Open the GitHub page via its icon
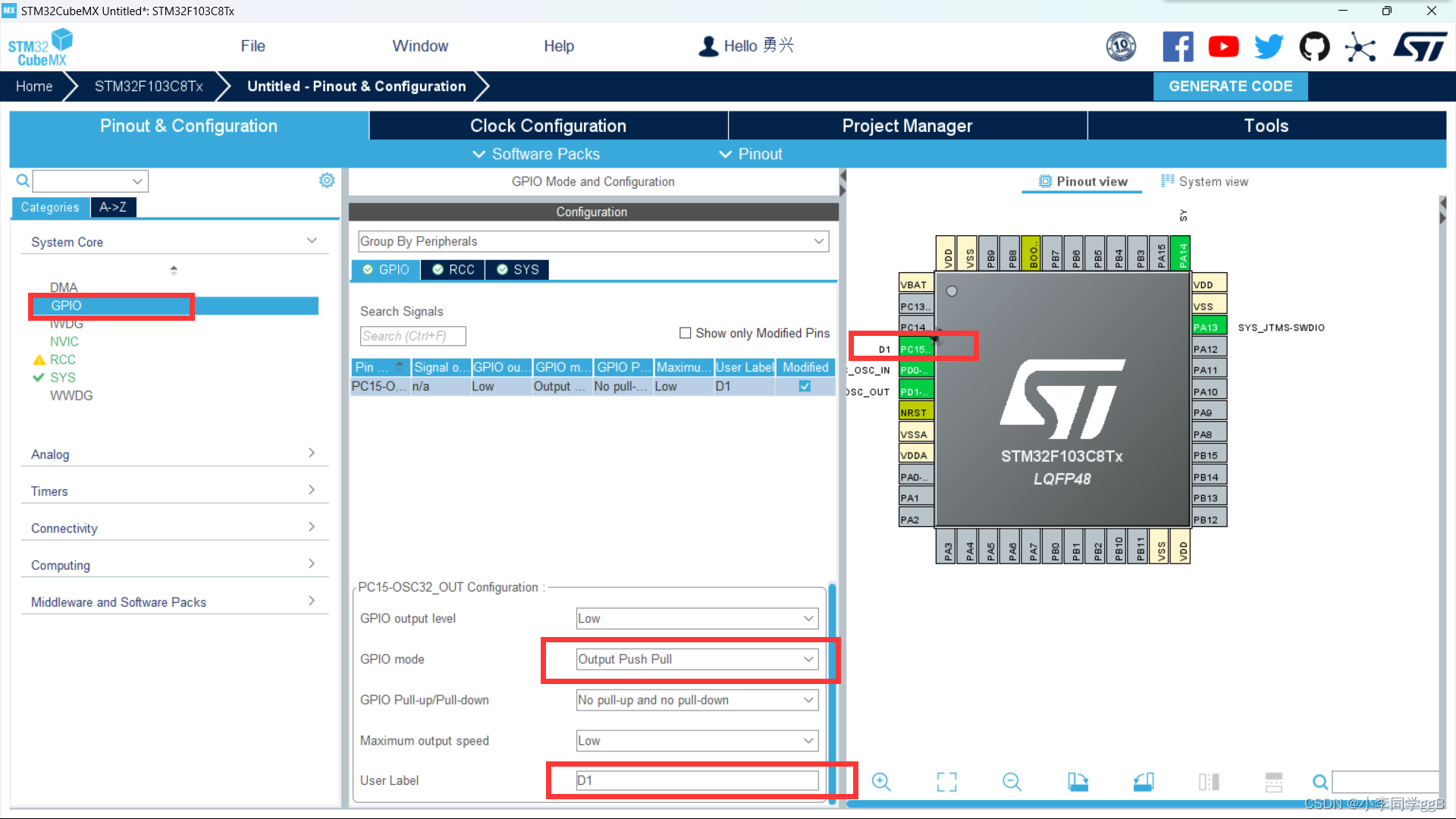 pyautogui.click(x=1314, y=46)
